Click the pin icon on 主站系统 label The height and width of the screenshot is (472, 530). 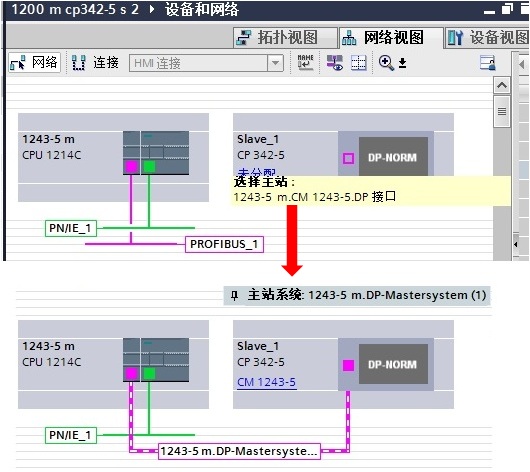pyautogui.click(x=235, y=296)
